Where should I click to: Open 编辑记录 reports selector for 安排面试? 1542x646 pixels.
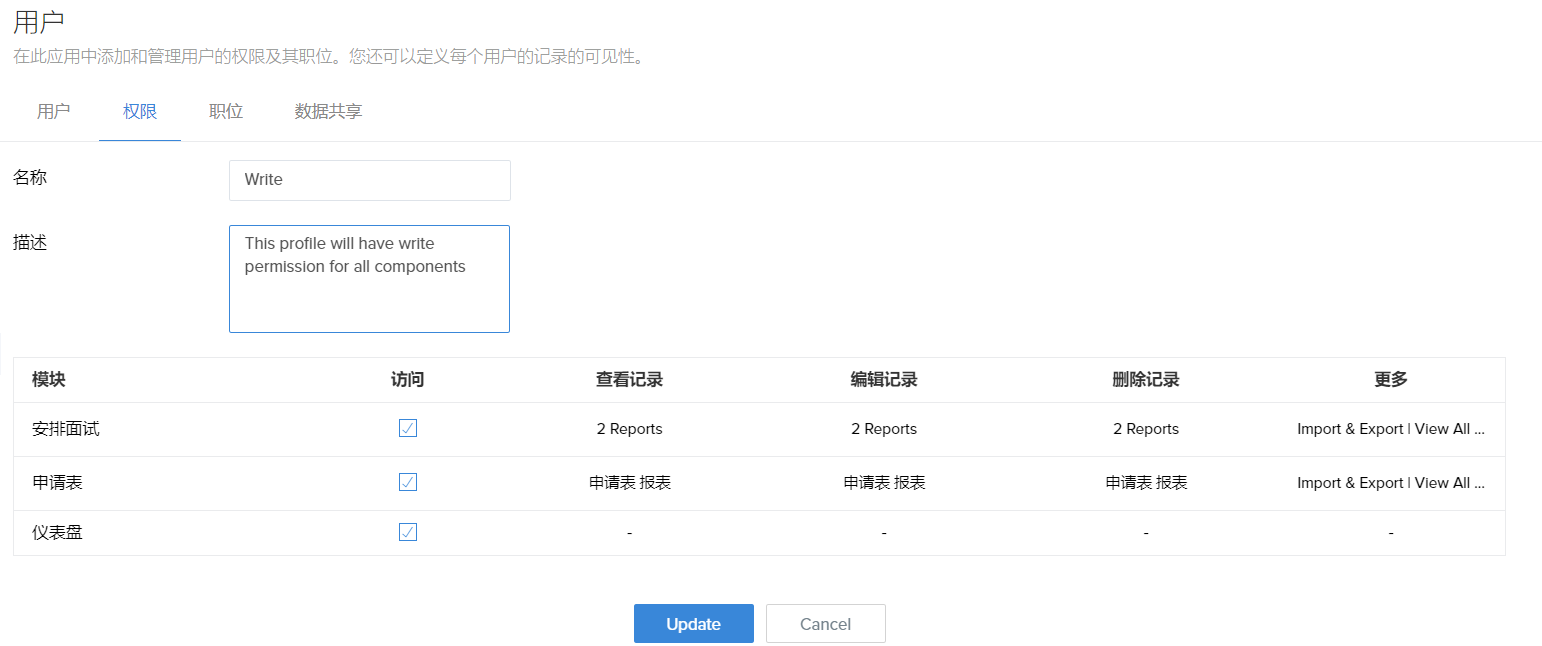pyautogui.click(x=884, y=429)
